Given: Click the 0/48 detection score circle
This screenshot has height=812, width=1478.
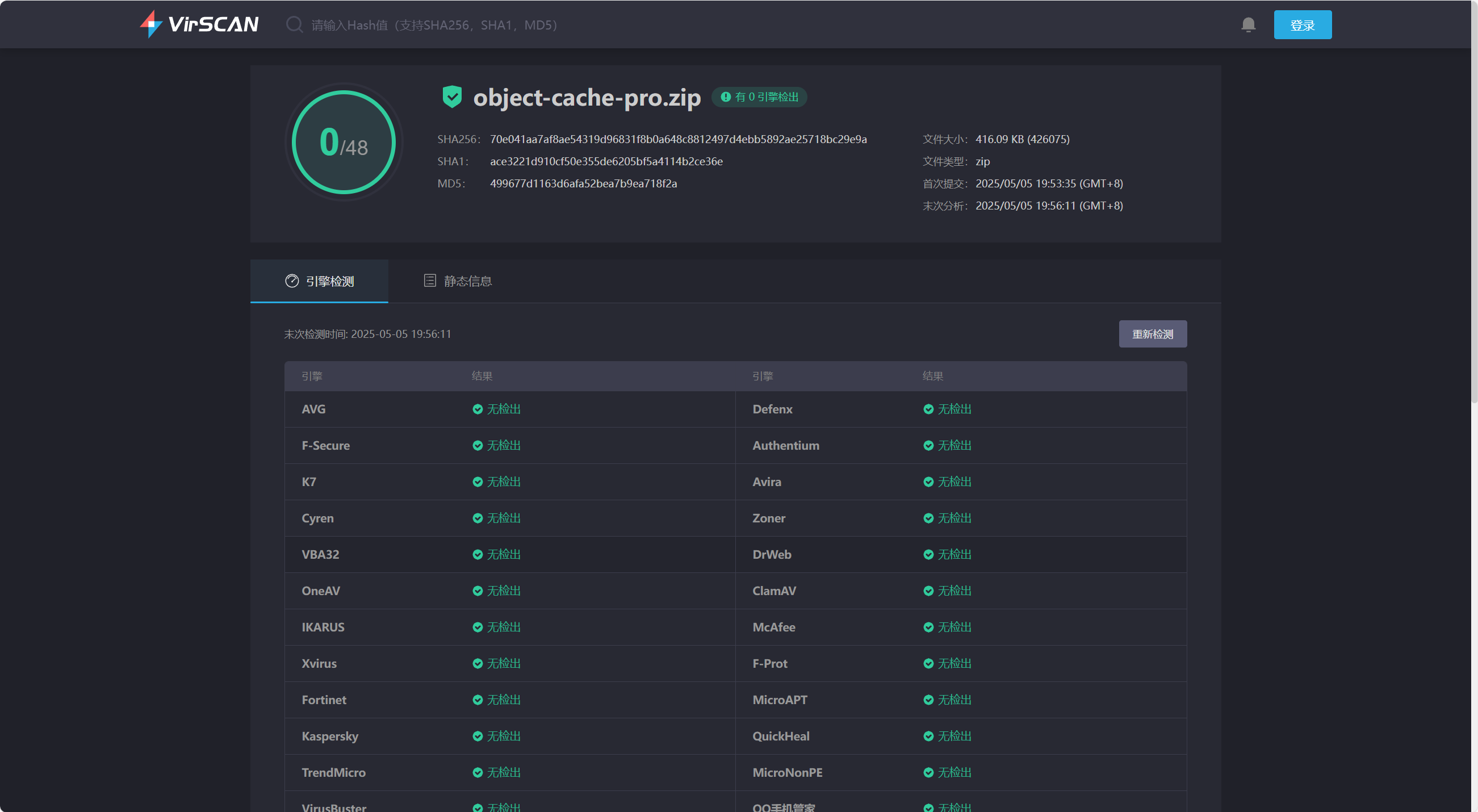Looking at the screenshot, I should (x=343, y=143).
